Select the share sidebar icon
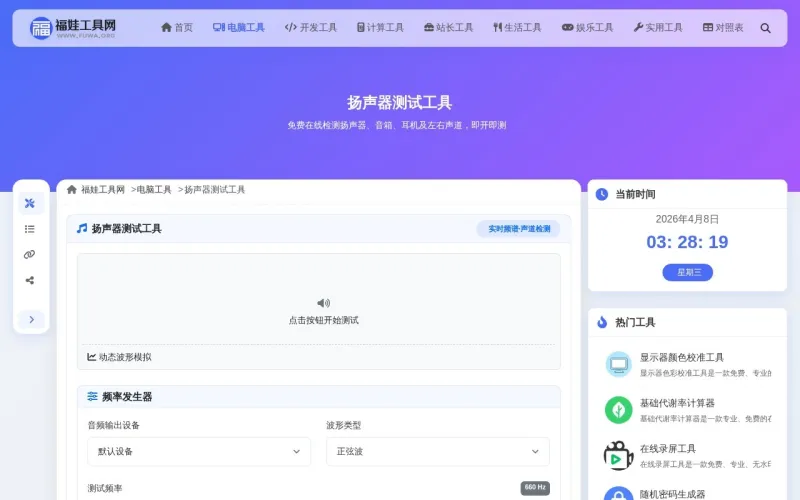This screenshot has height=500, width=800. coord(30,280)
